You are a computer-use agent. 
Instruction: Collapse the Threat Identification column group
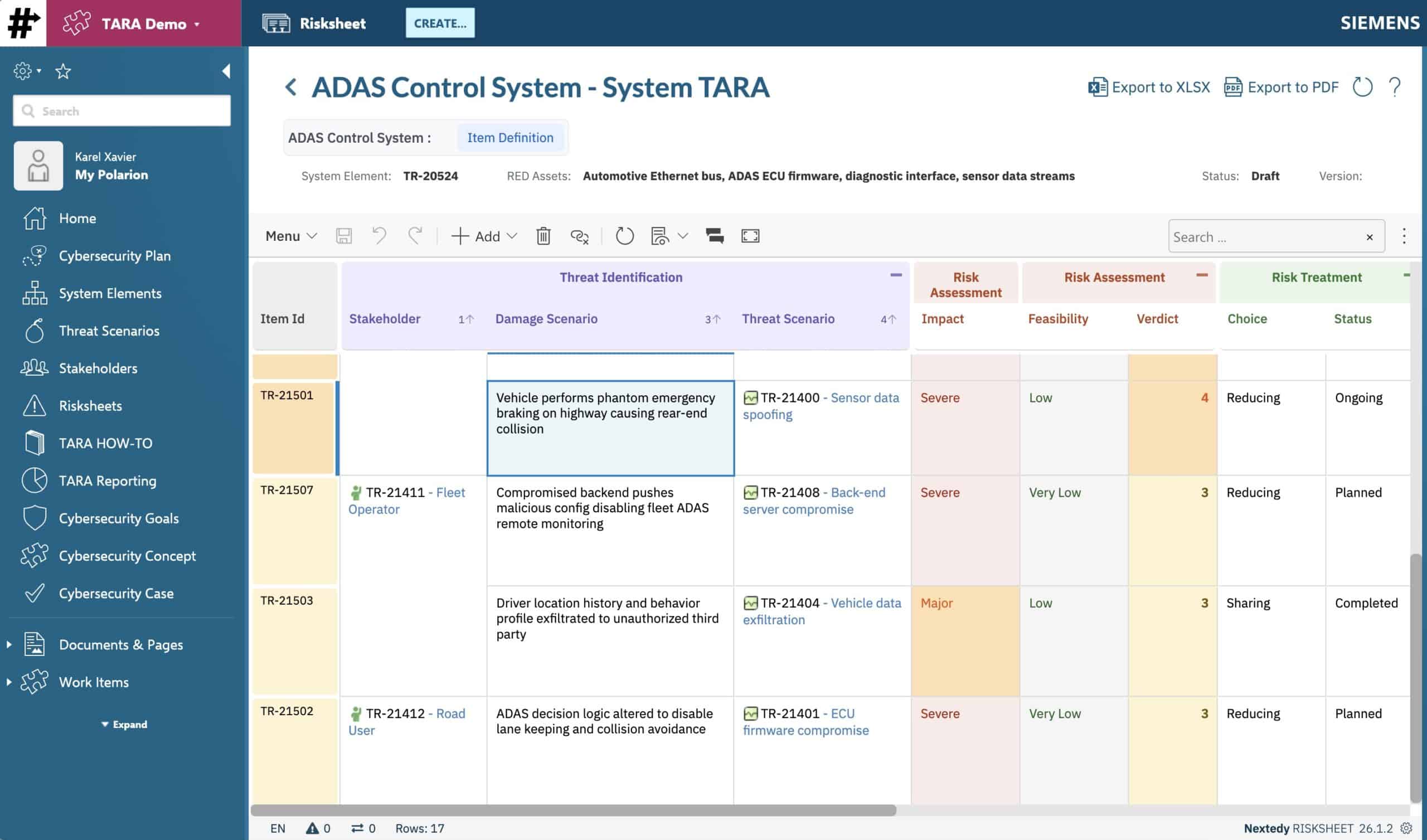(896, 275)
